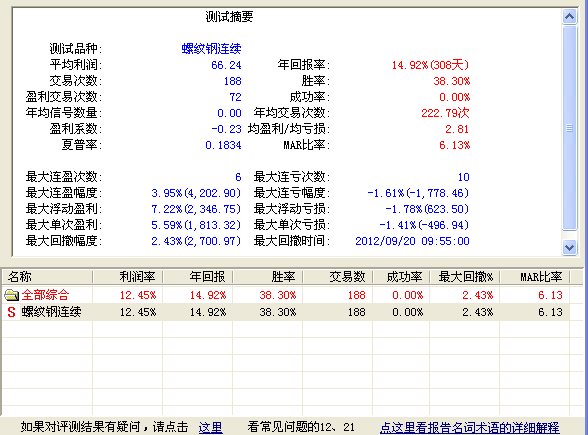The image size is (588, 435).
Task: Sort by the 交易数 column header
Action: pyautogui.click(x=338, y=277)
